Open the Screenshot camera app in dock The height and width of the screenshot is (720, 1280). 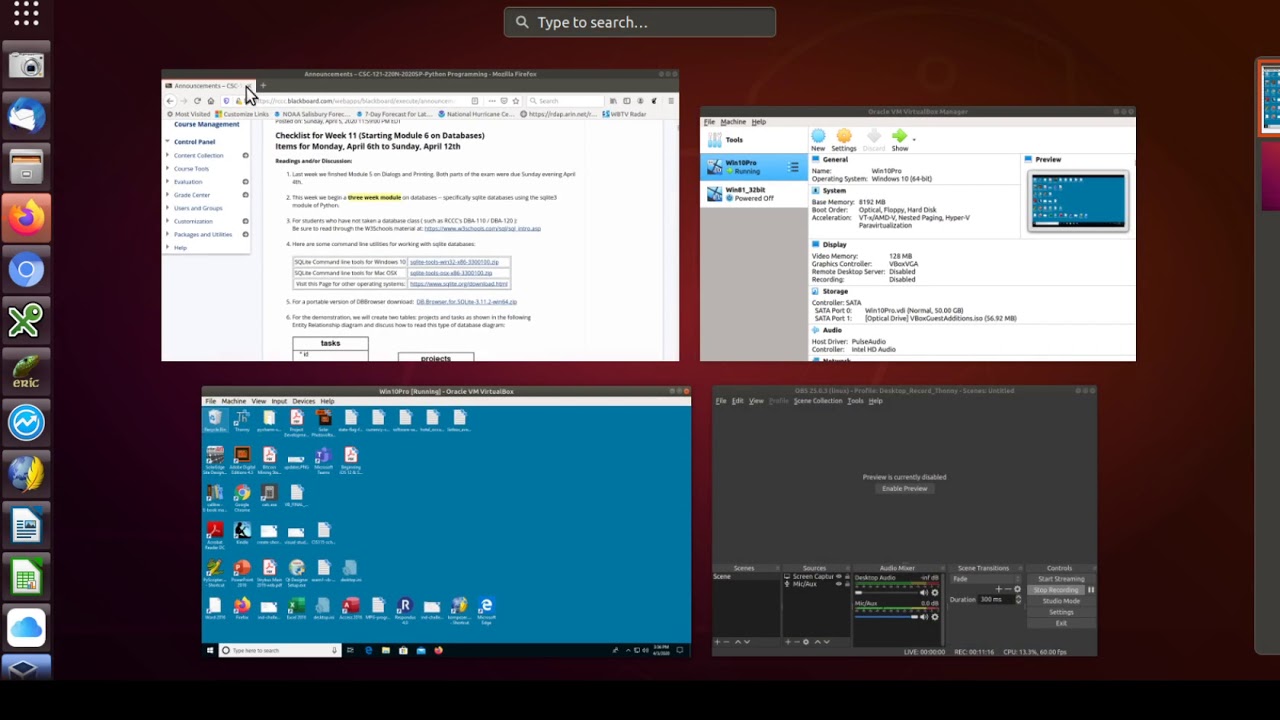tap(27, 66)
